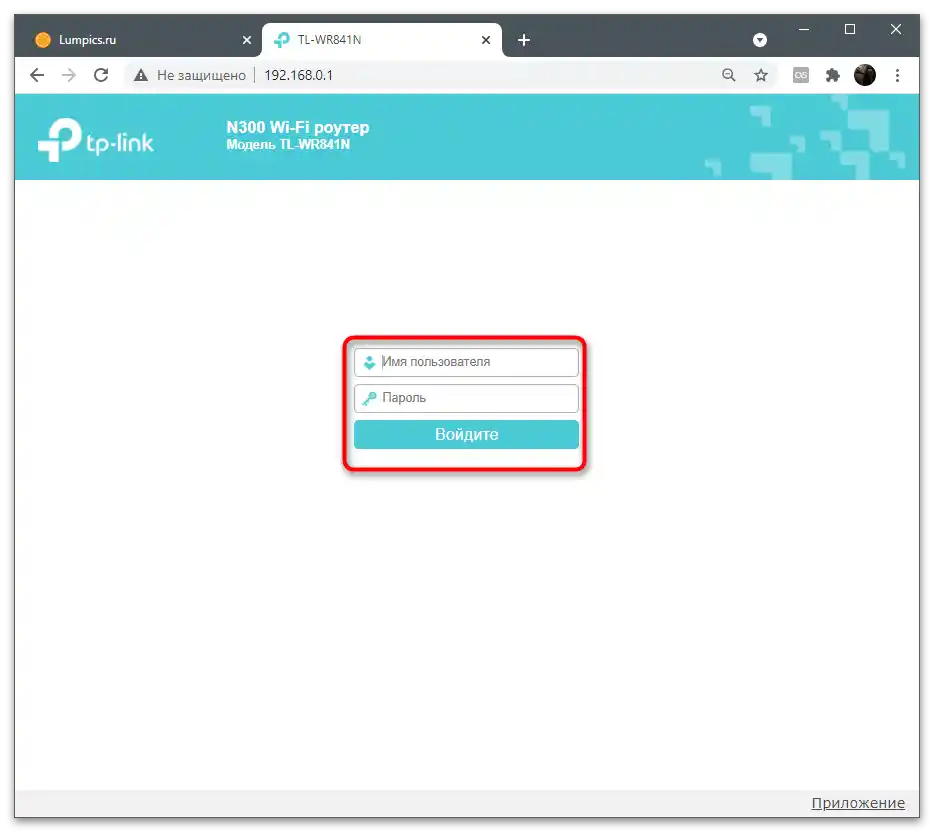934x832 pixels.
Task: Click the Модель TL-WR841N text
Action: click(288, 145)
